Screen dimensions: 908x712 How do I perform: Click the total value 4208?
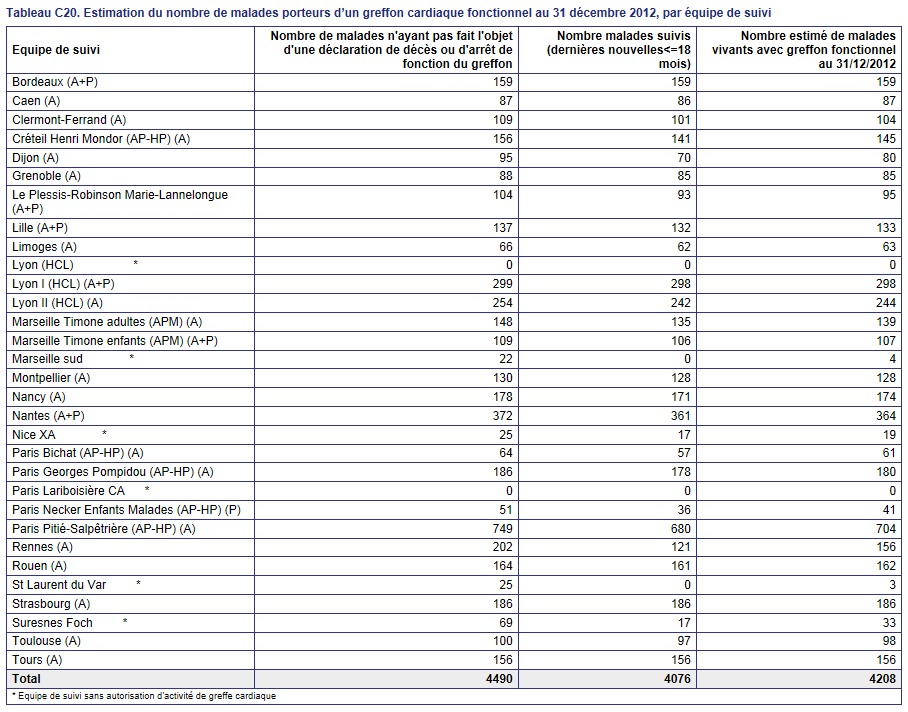click(x=883, y=678)
